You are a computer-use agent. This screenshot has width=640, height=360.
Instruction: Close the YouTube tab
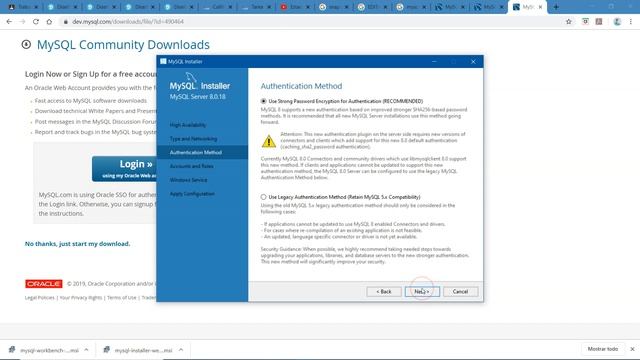[308, 7]
